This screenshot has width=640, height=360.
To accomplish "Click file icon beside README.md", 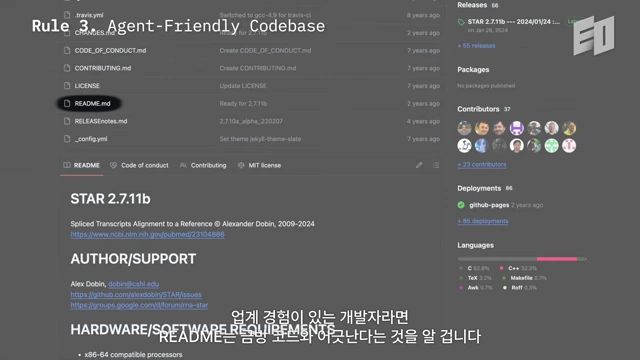I will tap(67, 104).
